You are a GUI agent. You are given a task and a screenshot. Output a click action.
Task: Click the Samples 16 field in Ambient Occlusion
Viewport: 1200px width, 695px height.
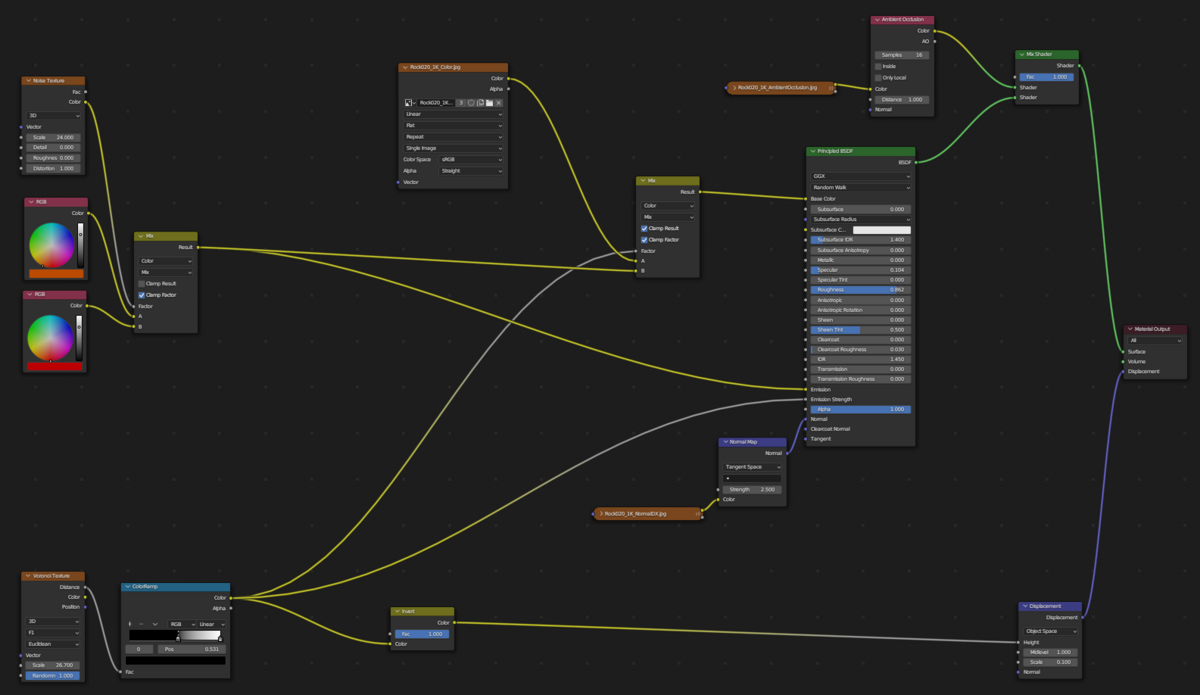(902, 55)
